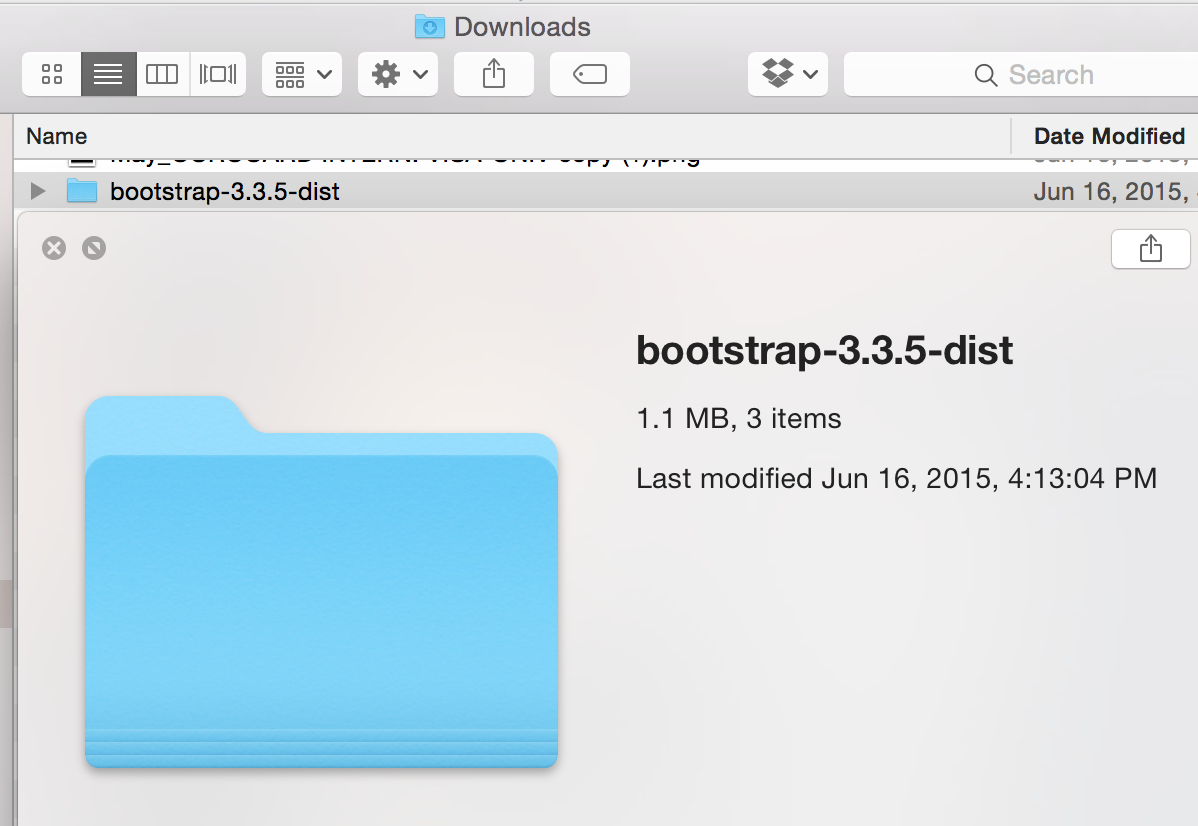Click the Downloads folder icon in title
Viewport: 1198px width, 826px height.
click(x=429, y=27)
